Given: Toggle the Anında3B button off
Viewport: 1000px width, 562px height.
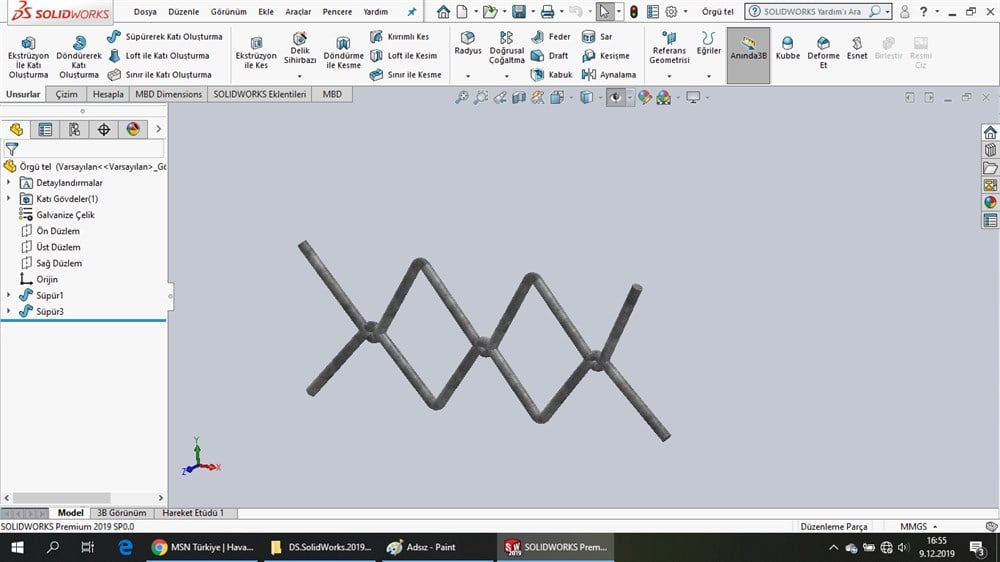Looking at the screenshot, I should [x=748, y=50].
